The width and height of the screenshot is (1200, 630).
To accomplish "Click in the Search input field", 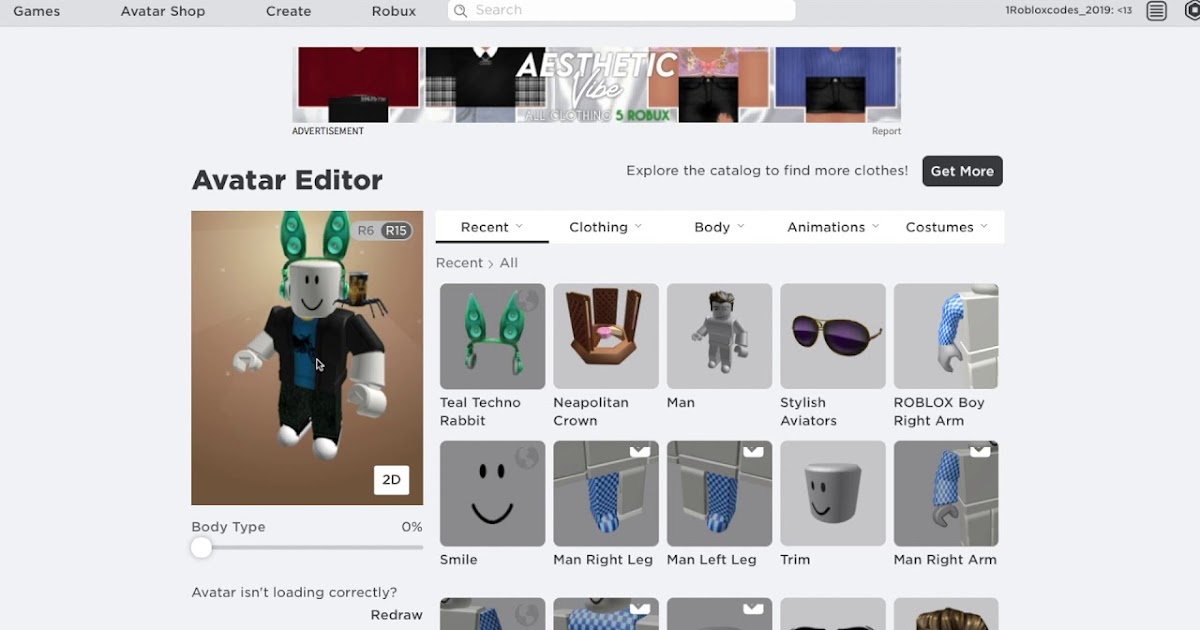I will pos(622,10).
